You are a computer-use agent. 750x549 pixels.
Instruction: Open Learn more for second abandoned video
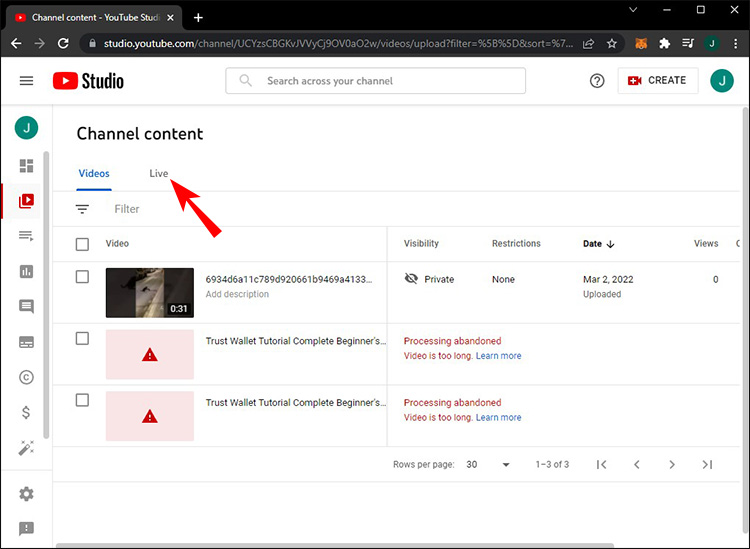pyautogui.click(x=498, y=417)
